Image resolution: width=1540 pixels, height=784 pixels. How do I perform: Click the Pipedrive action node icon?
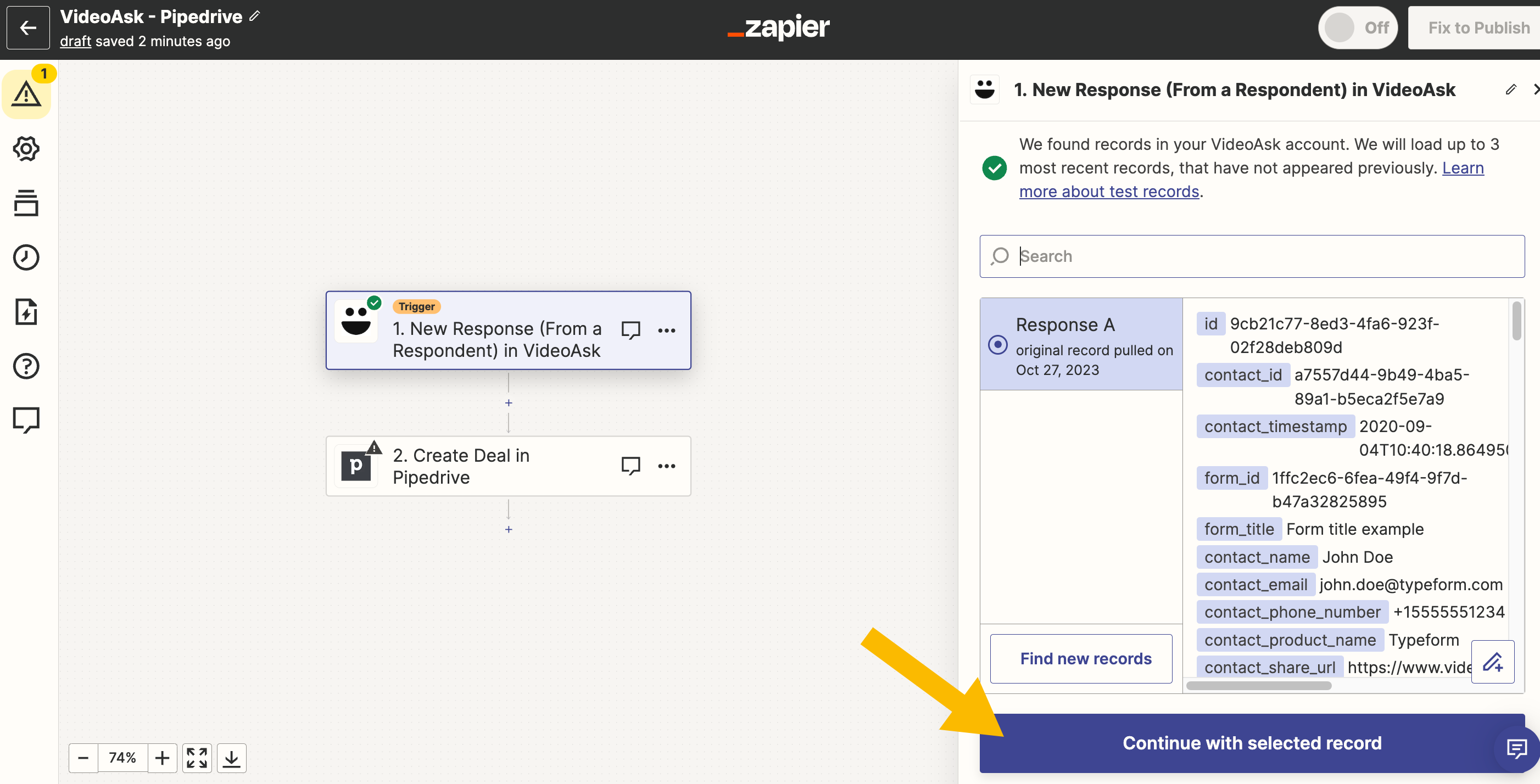pos(358,464)
